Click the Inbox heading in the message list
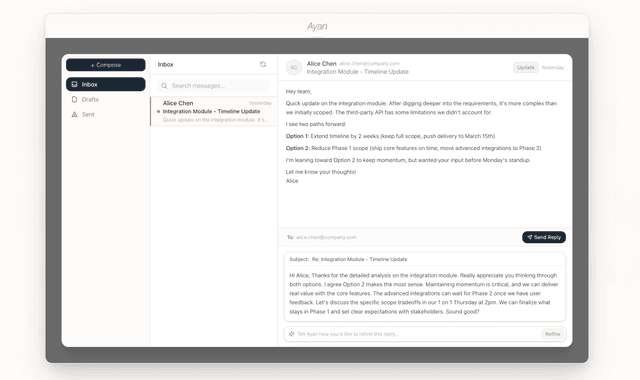Image resolution: width=640 pixels, height=380 pixels. click(x=165, y=64)
